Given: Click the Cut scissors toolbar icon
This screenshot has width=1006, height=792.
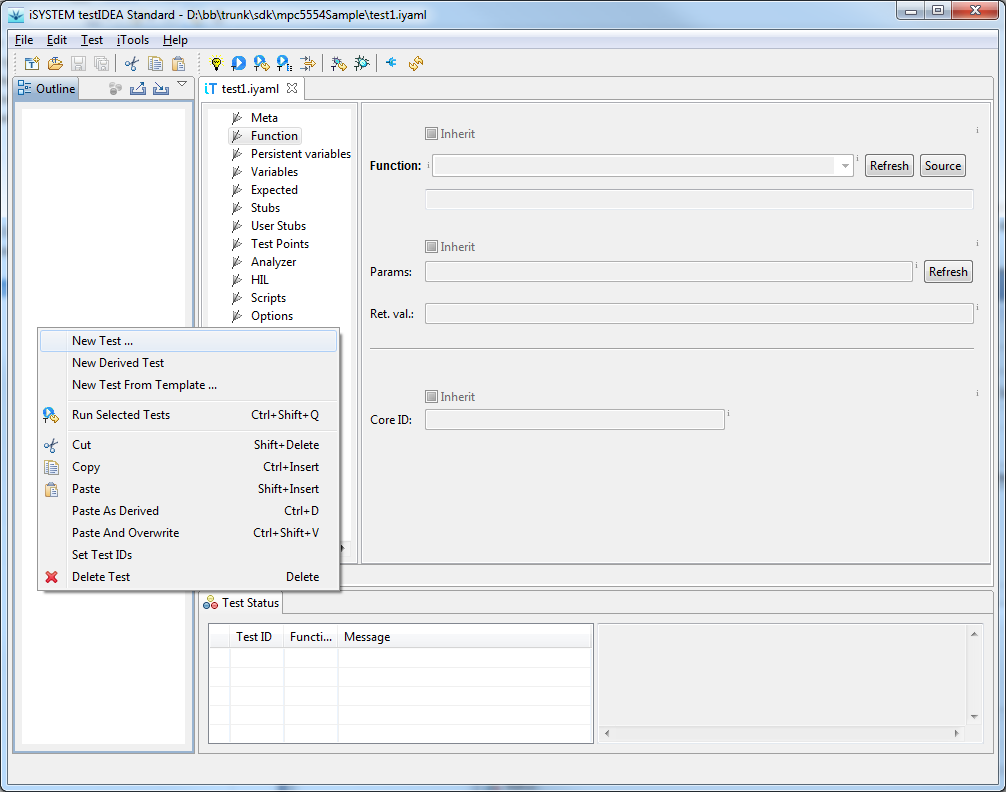Looking at the screenshot, I should click(x=132, y=64).
